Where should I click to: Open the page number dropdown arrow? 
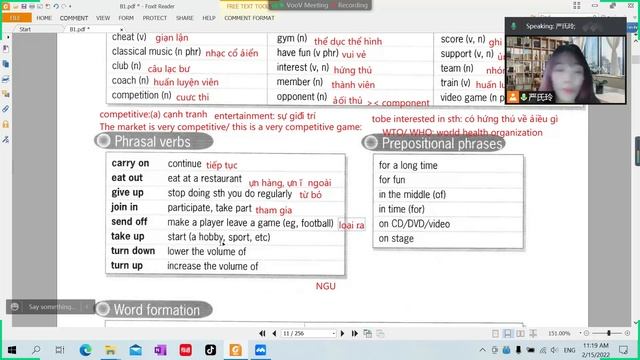coord(333,333)
